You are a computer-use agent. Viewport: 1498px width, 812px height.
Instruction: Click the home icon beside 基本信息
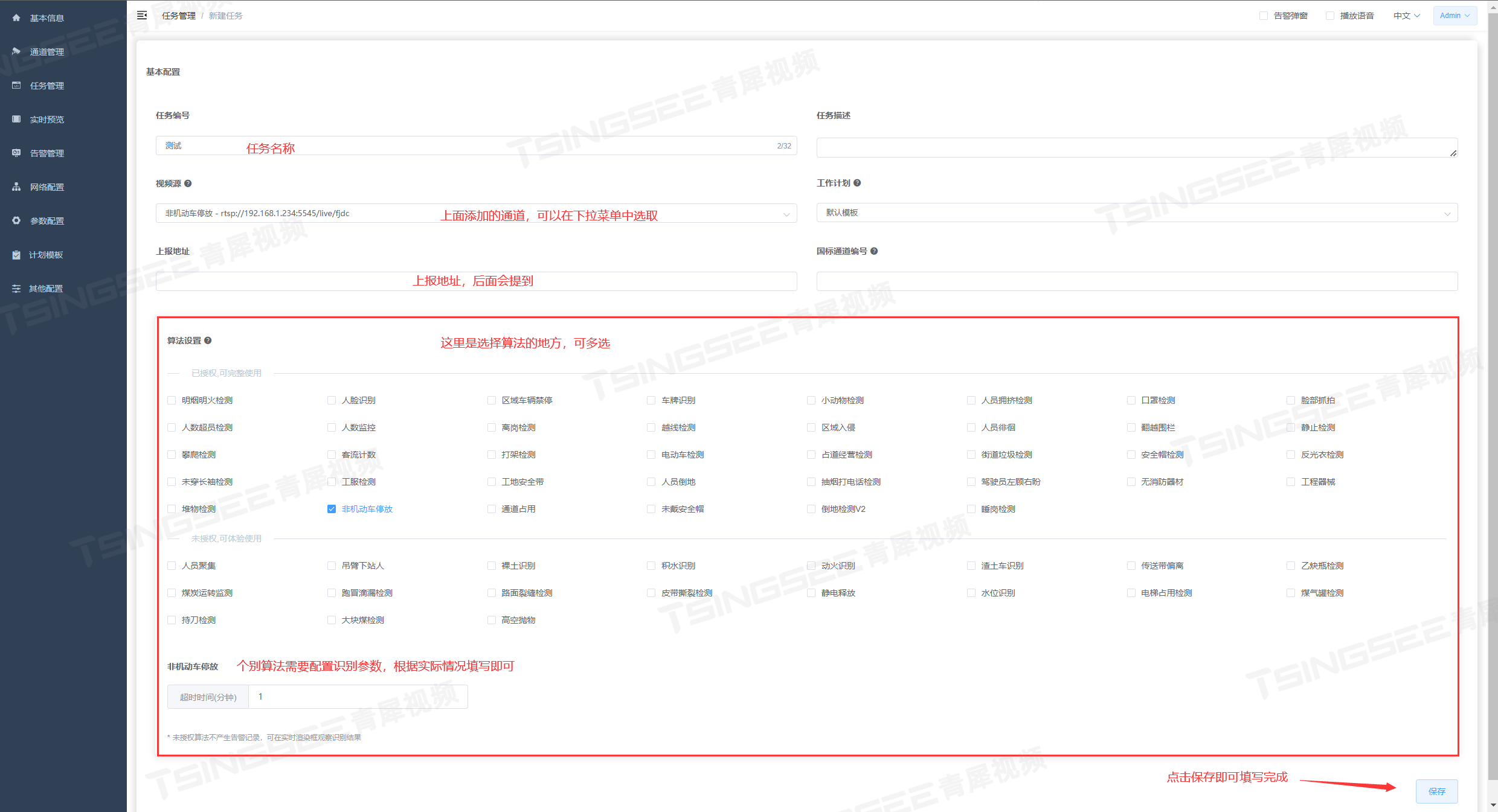tap(16, 18)
